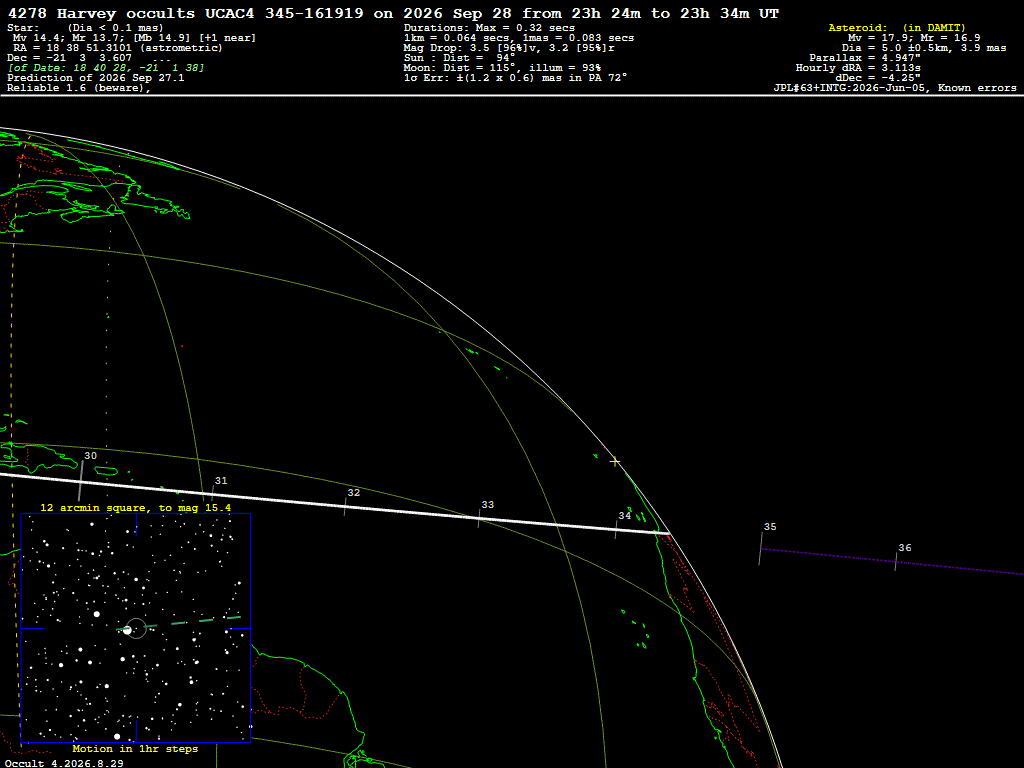The image size is (1024, 768).
Task: Click the yellow crosshair marker on the map
Action: point(615,462)
